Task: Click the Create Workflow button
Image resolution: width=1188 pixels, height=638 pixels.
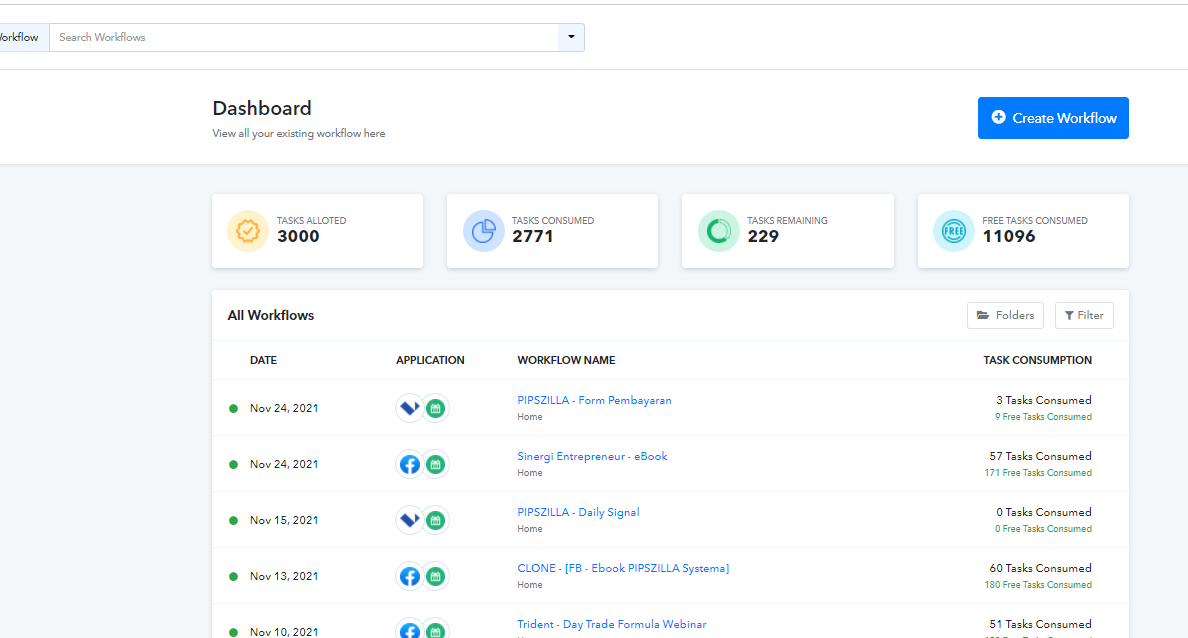Action: pos(1053,118)
